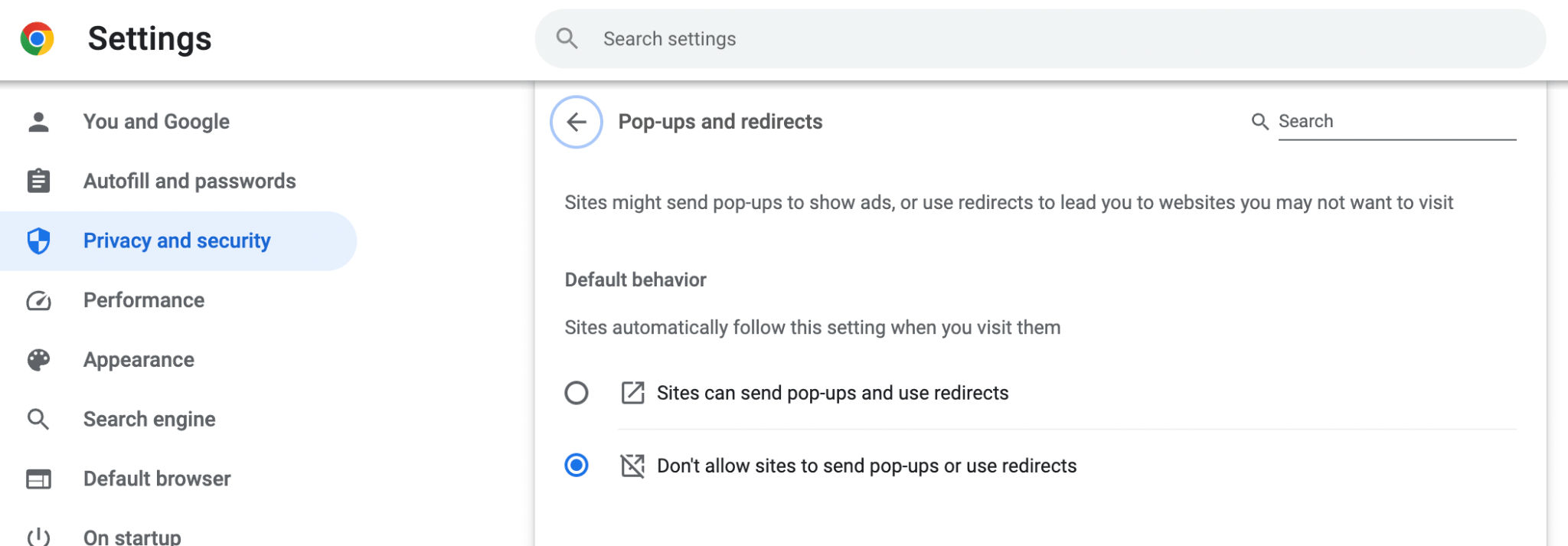Image resolution: width=1568 pixels, height=546 pixels.
Task: Click the search icon on the Pop-ups page
Action: (1260, 120)
